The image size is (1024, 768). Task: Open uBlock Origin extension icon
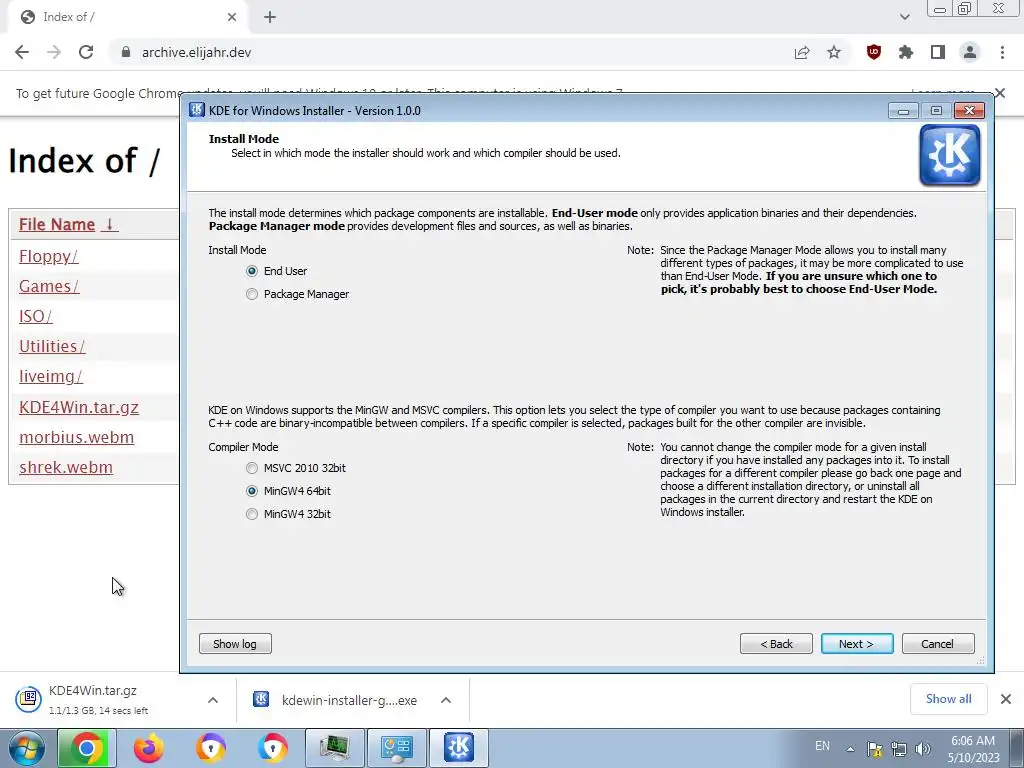pyautogui.click(x=874, y=52)
